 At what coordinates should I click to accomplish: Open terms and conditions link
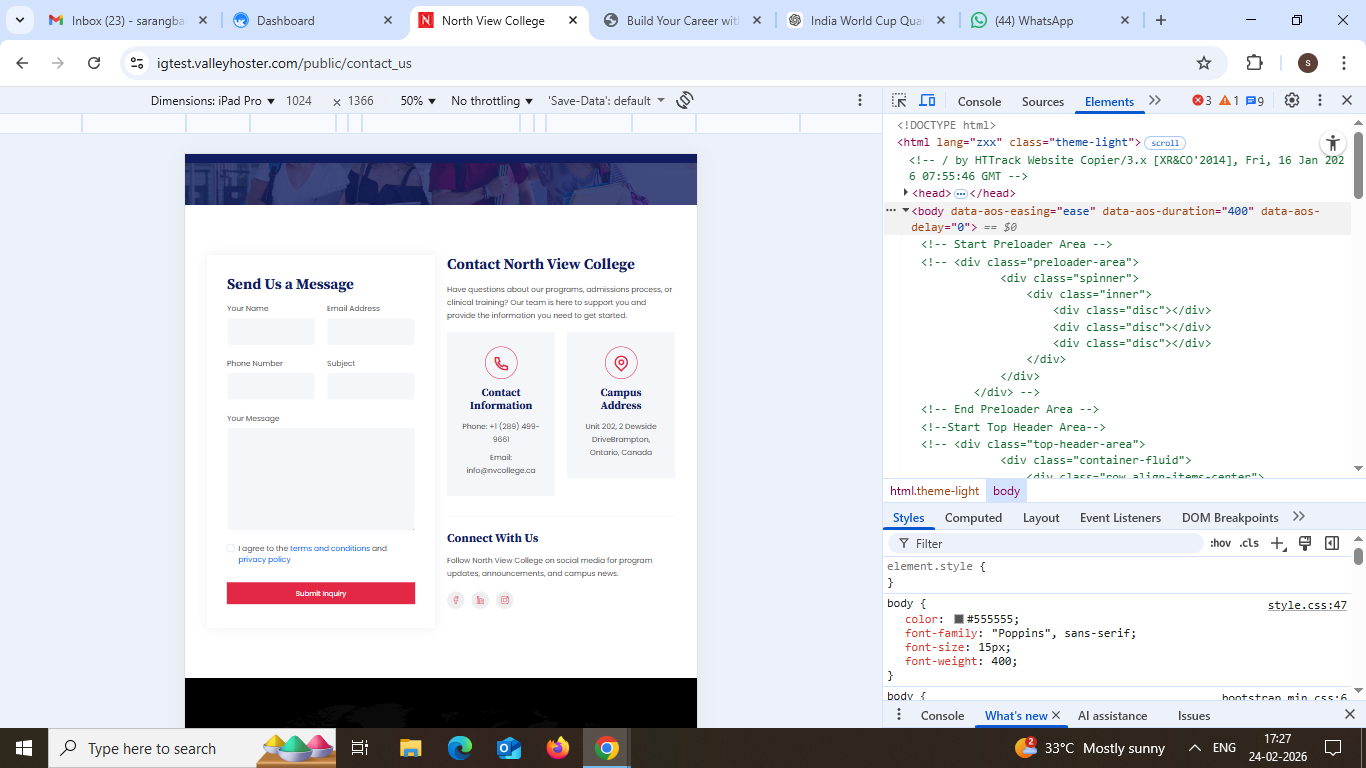pos(330,548)
